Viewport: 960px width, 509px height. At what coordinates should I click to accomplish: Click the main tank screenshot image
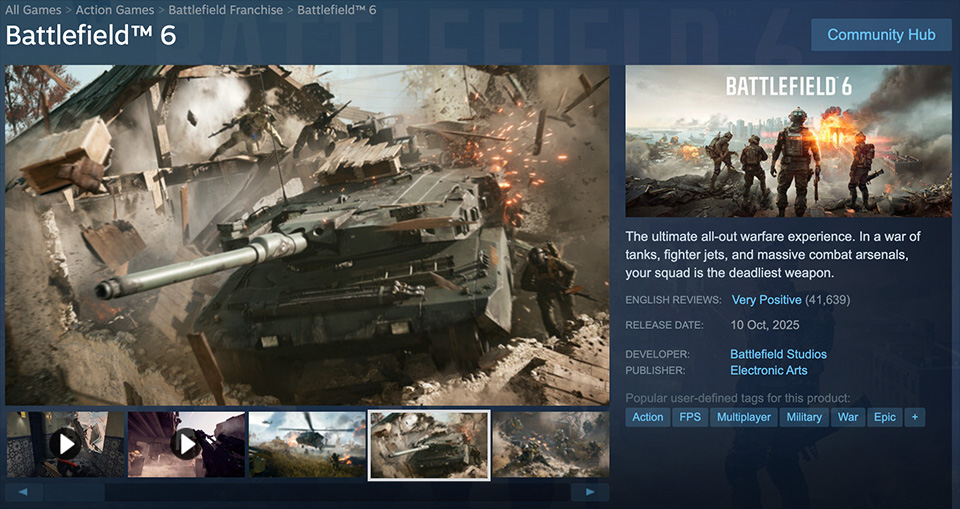tap(307, 235)
